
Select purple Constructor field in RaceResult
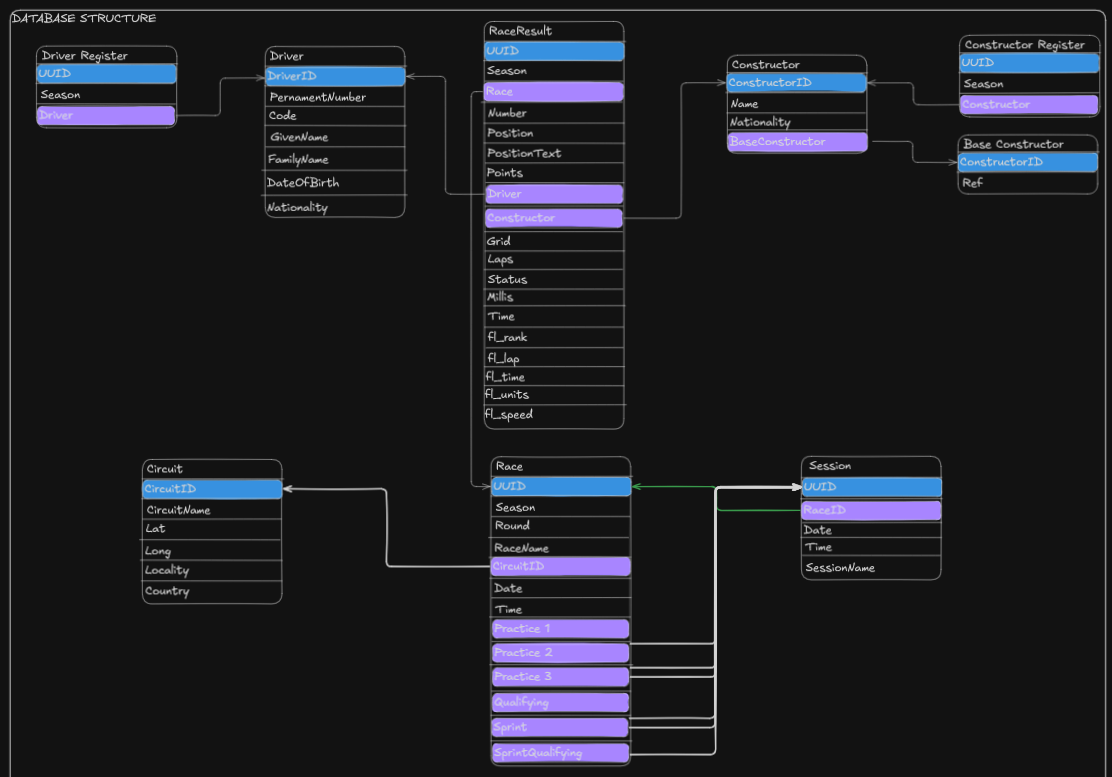click(554, 218)
